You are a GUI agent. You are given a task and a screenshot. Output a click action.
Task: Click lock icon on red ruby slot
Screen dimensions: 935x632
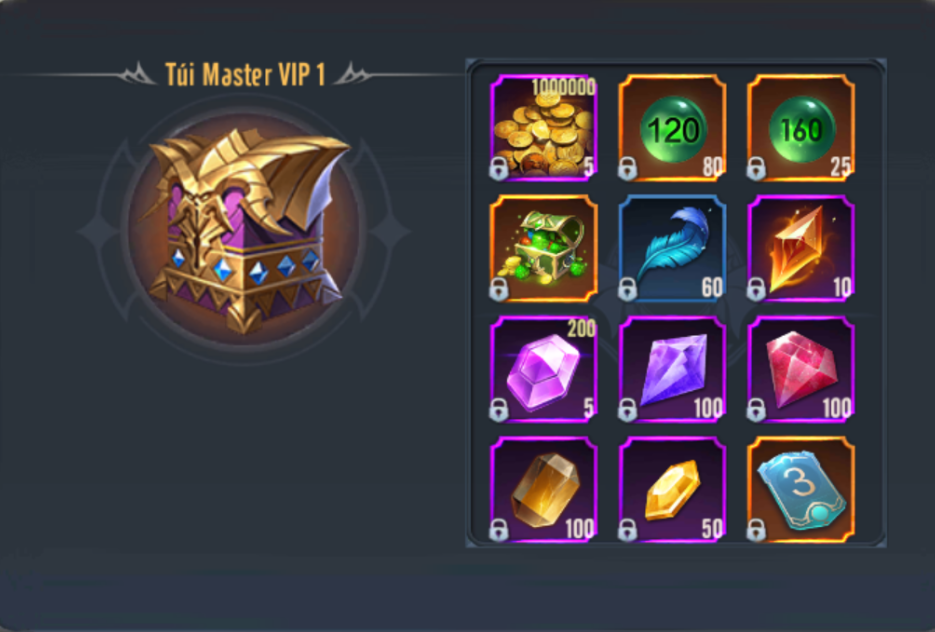(756, 410)
